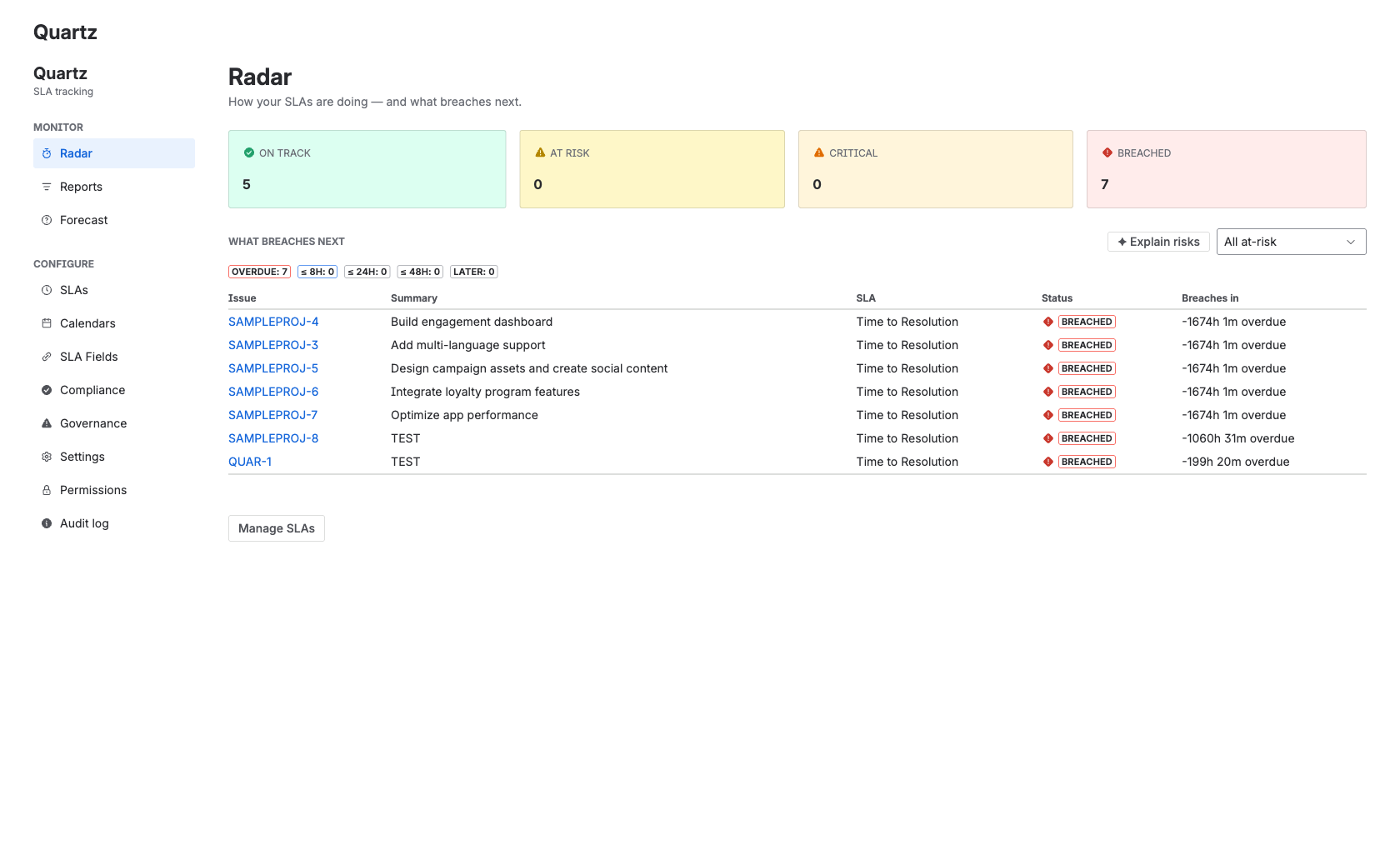Click the Governance warning triangle icon
The image size is (1400, 860).
pyautogui.click(x=47, y=423)
